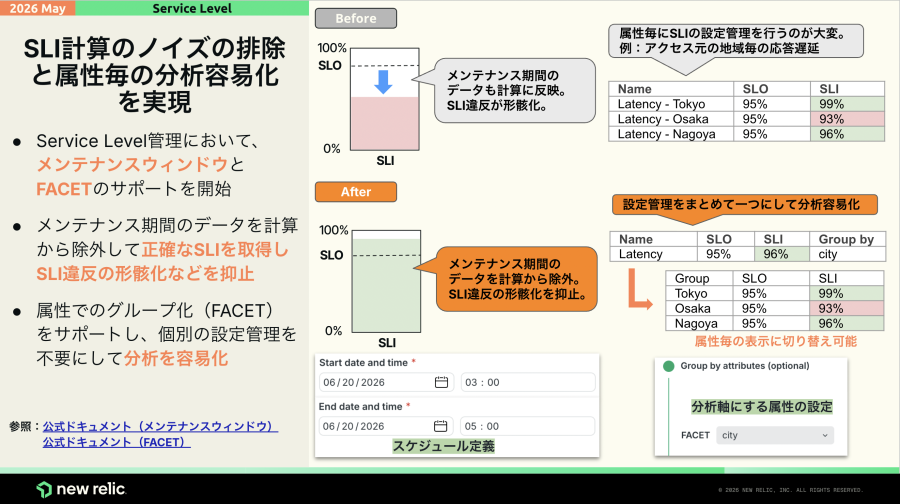Click the start time field 03:00
The height and width of the screenshot is (504, 900).
click(x=528, y=382)
